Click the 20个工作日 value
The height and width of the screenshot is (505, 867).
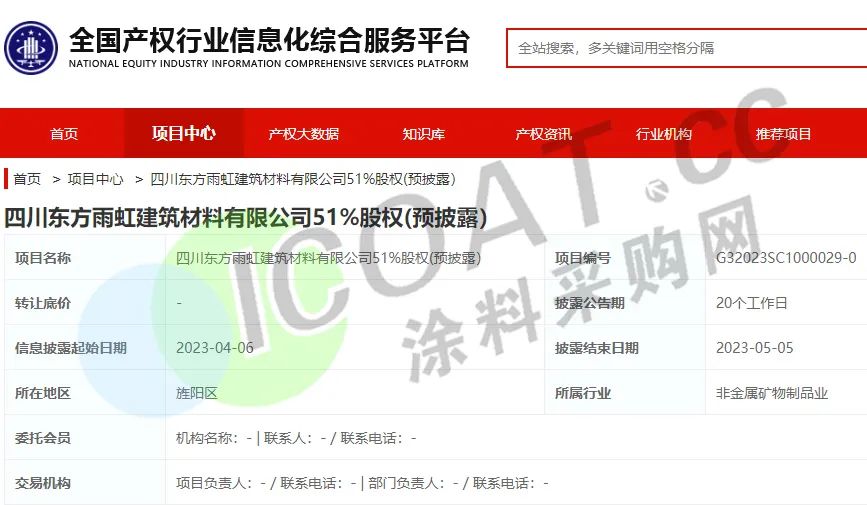pos(751,303)
